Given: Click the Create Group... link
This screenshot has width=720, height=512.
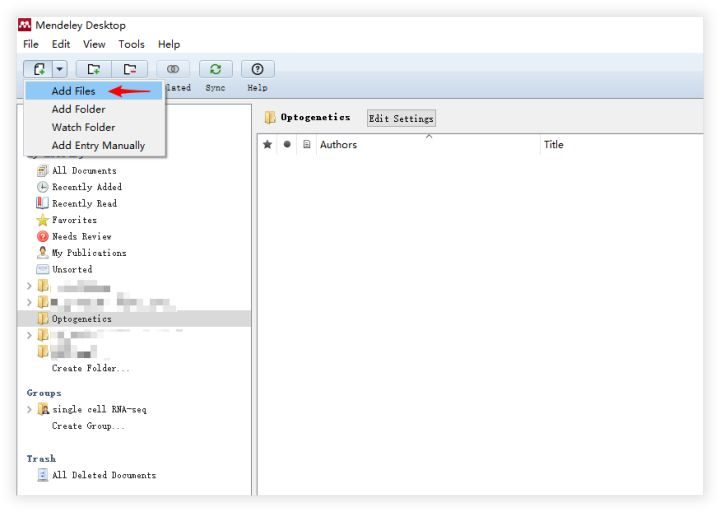Looking at the screenshot, I should (x=88, y=426).
